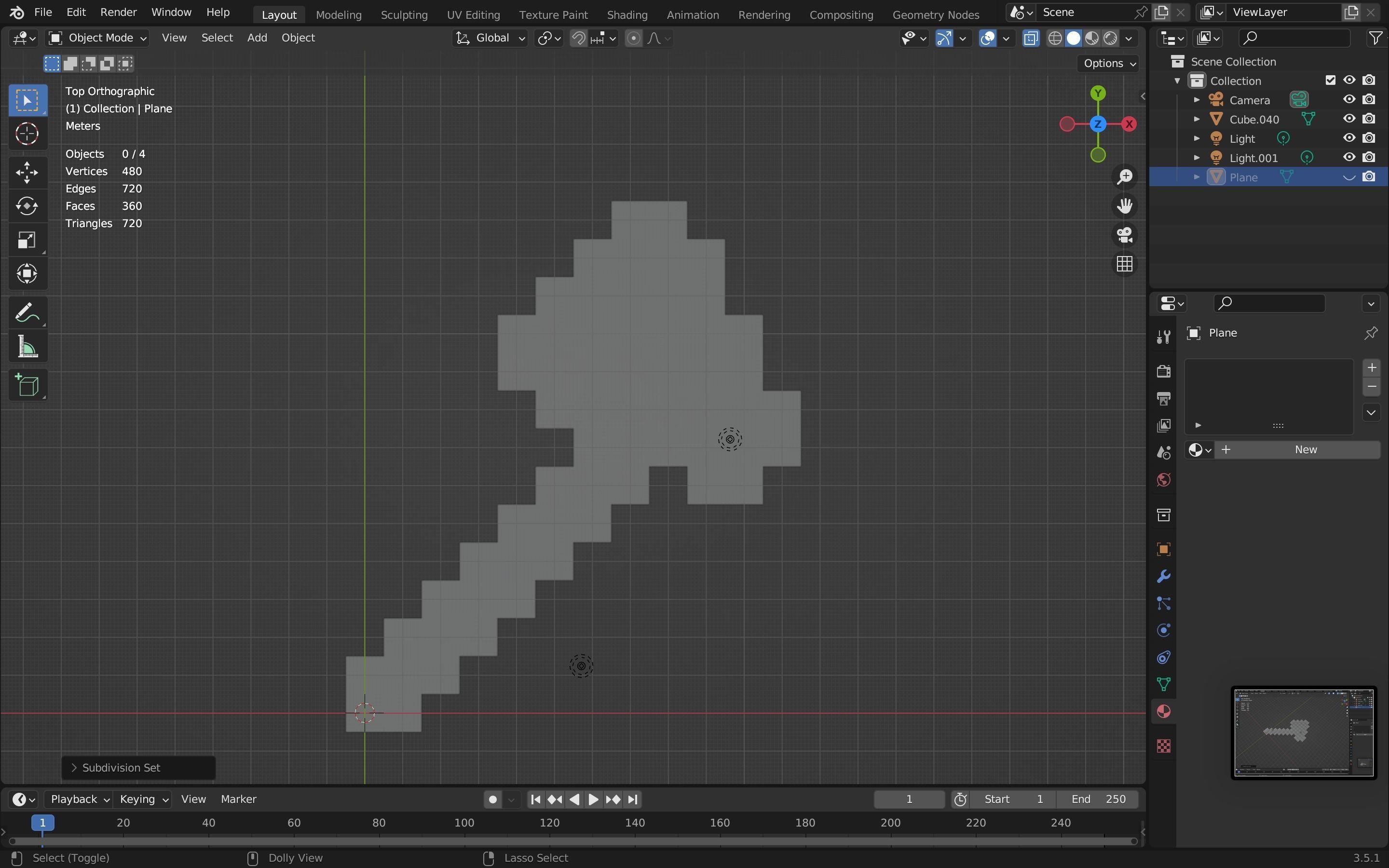Expand the Cube.040 outliner entry

click(1197, 119)
